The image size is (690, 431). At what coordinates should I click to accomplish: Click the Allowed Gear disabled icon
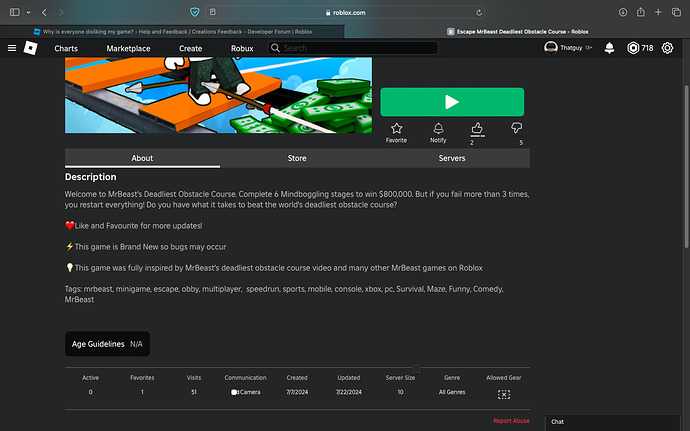(x=504, y=394)
